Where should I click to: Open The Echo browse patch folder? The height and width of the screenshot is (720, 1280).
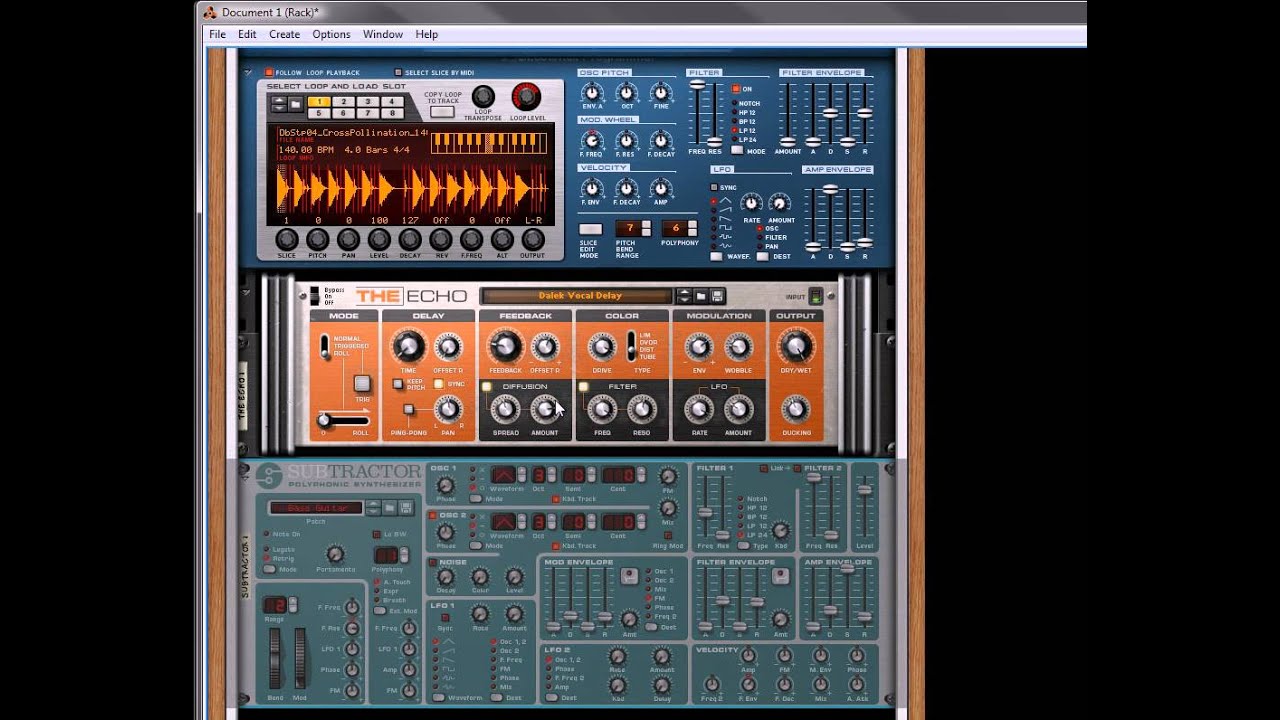[701, 296]
